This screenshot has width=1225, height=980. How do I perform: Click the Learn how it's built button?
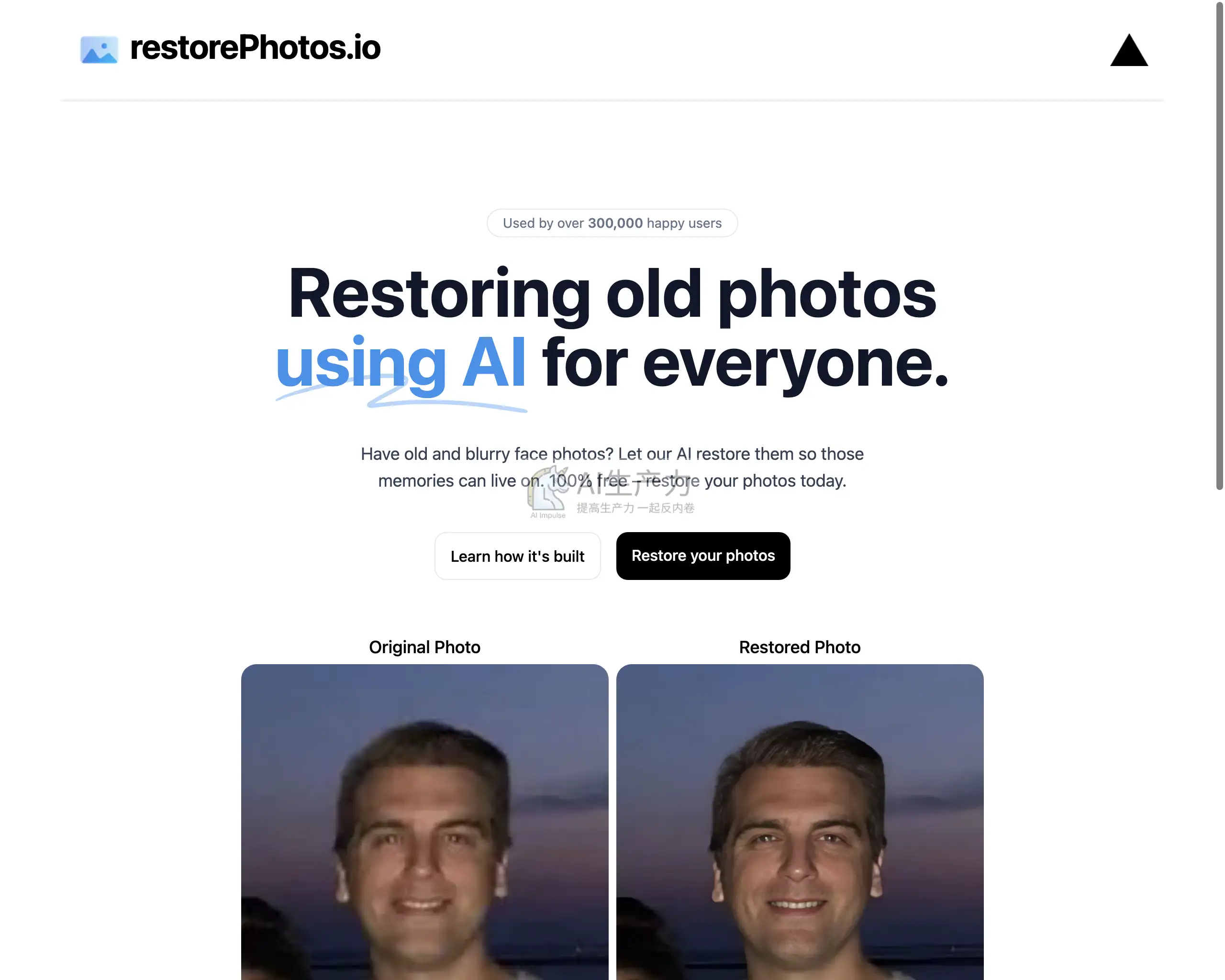517,556
